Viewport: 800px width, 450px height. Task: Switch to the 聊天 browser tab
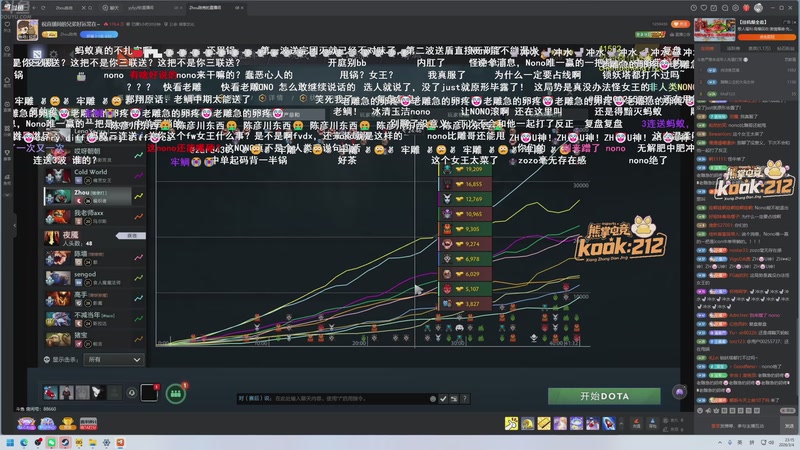tap(111, 8)
